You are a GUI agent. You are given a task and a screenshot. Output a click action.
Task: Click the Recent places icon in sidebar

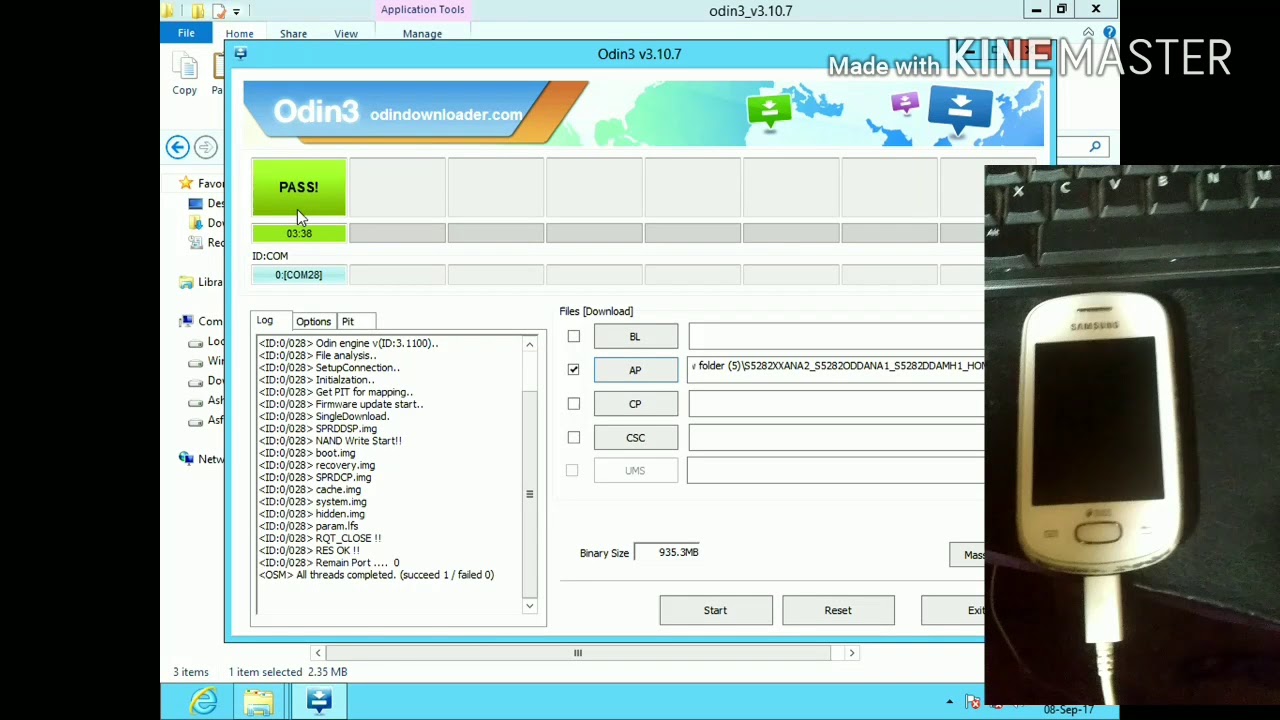[196, 242]
